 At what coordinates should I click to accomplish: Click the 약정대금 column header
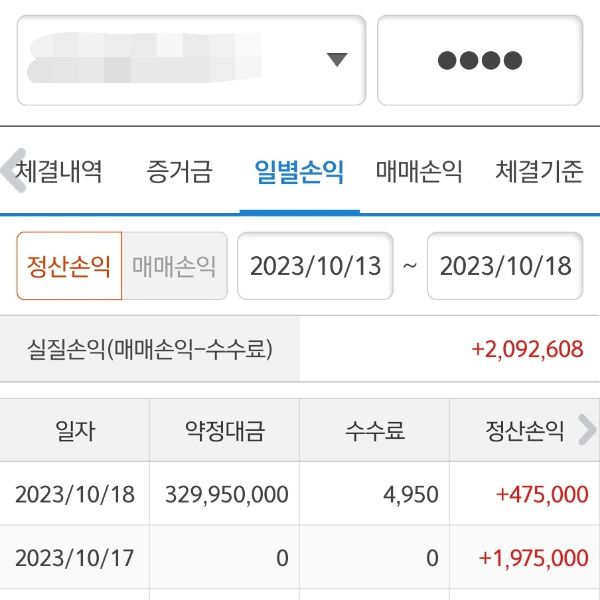tap(224, 431)
